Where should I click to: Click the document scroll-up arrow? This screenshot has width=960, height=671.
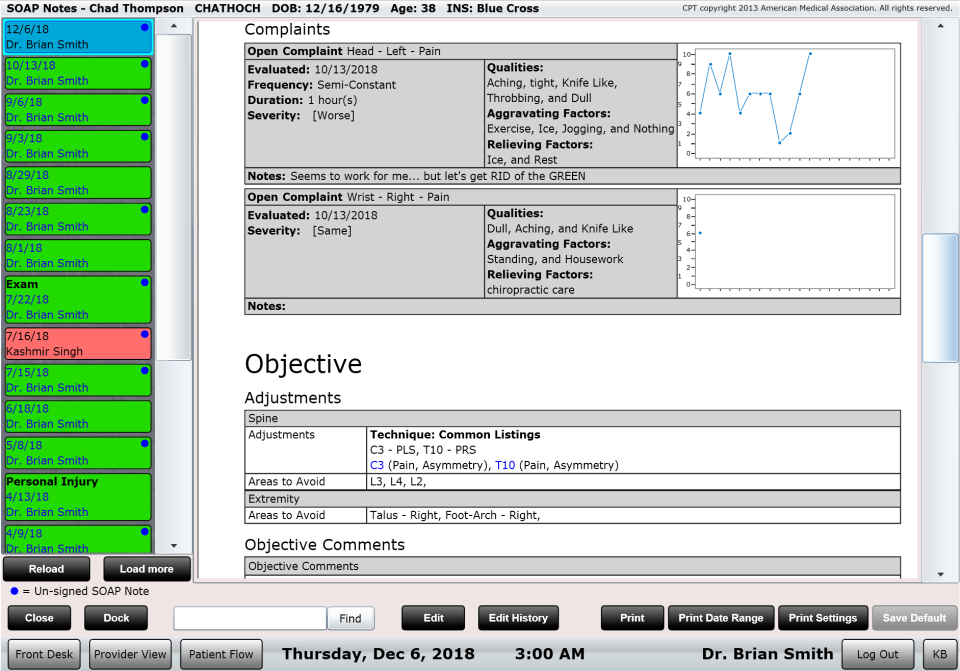pyautogui.click(x=940, y=26)
